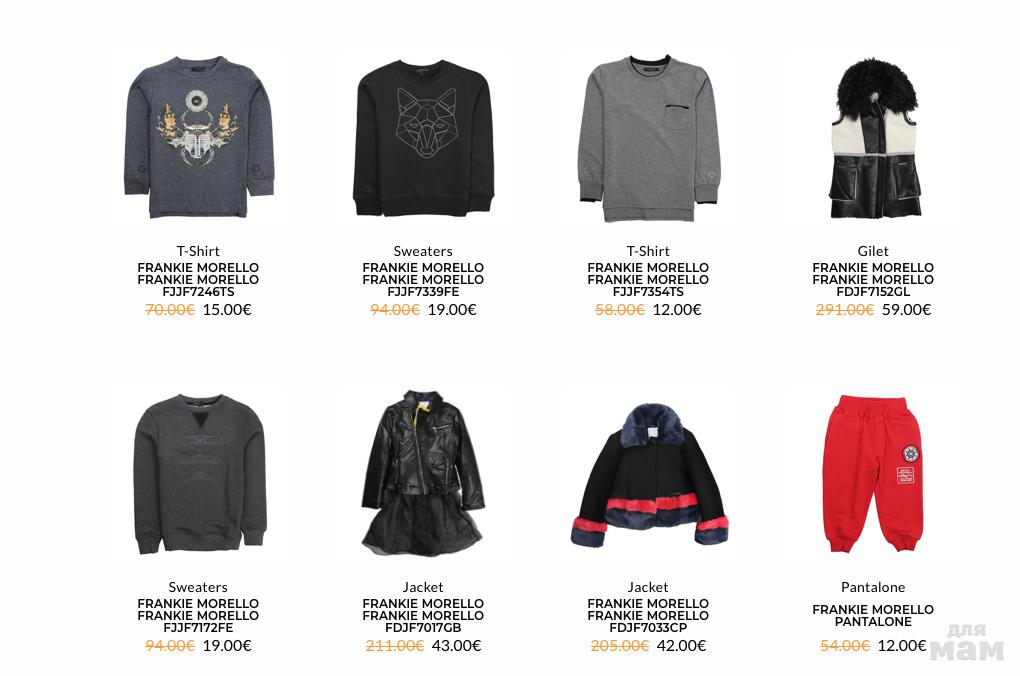
Task: Open the grey scarab print T-Shirt image
Action: [x=198, y=137]
